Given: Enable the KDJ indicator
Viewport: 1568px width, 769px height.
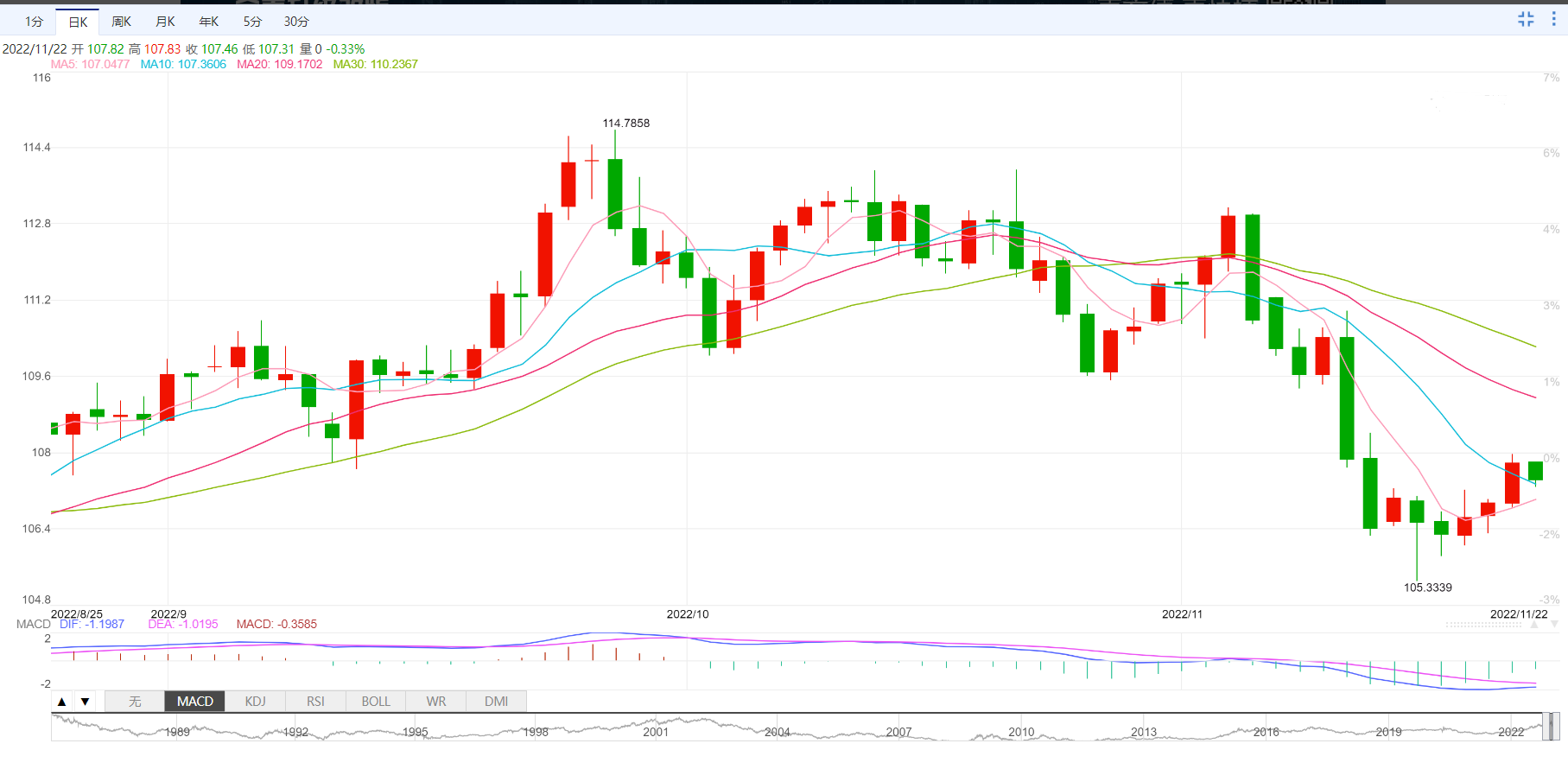Looking at the screenshot, I should click(x=255, y=702).
